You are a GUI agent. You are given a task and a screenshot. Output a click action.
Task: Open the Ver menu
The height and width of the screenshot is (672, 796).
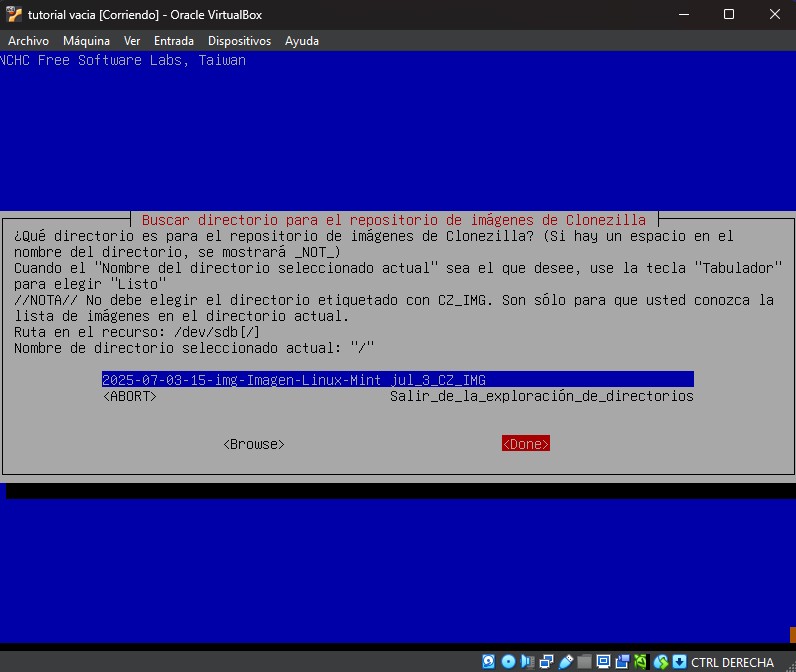[x=132, y=41]
